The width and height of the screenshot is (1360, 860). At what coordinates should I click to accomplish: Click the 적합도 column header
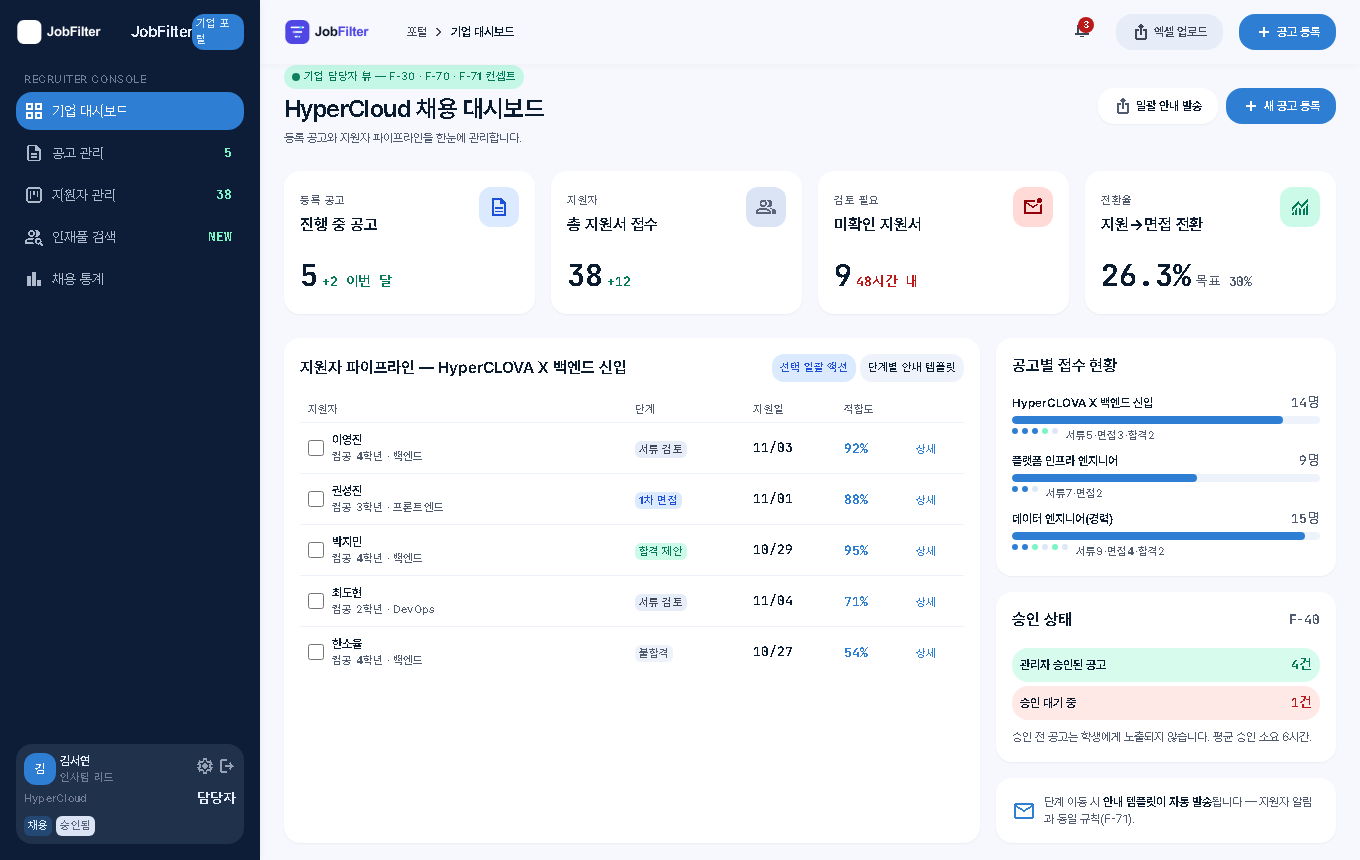coord(858,409)
